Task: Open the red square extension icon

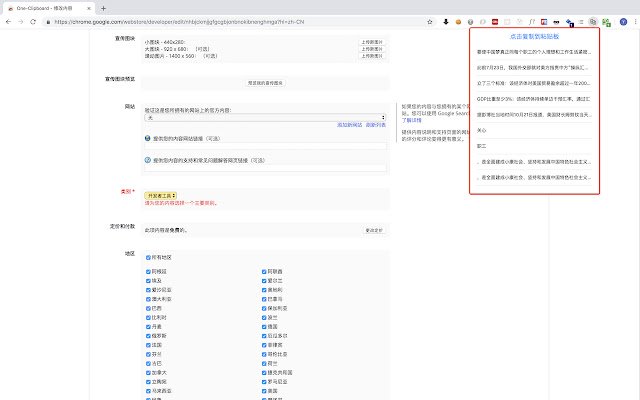Action: 495,22
